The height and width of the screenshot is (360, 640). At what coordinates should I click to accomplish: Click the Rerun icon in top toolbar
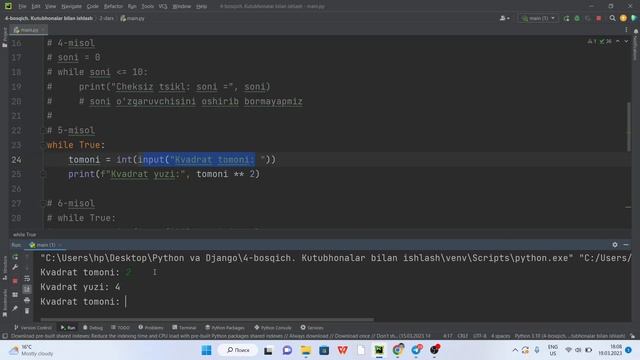point(566,18)
